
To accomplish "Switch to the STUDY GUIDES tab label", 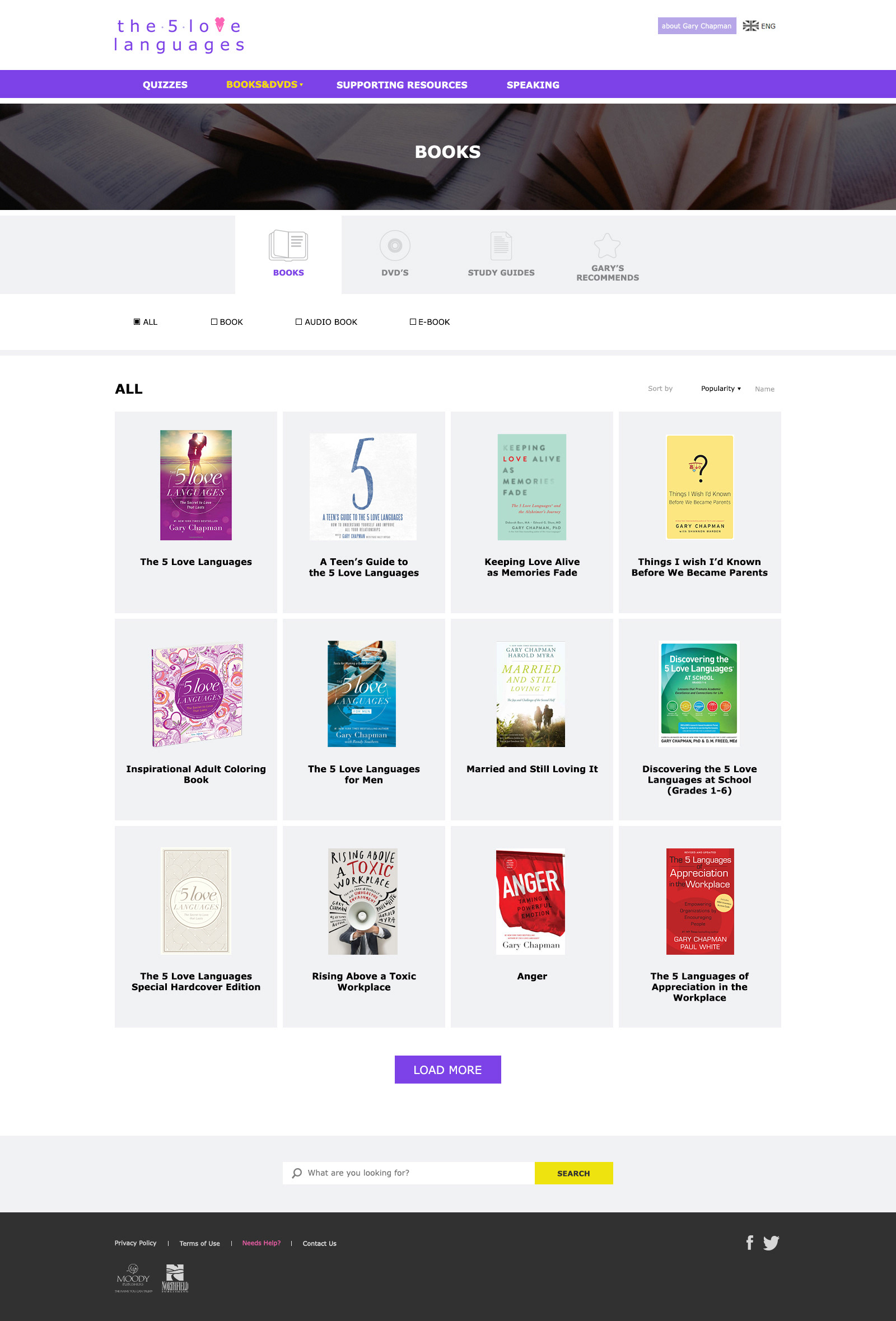I will click(501, 273).
